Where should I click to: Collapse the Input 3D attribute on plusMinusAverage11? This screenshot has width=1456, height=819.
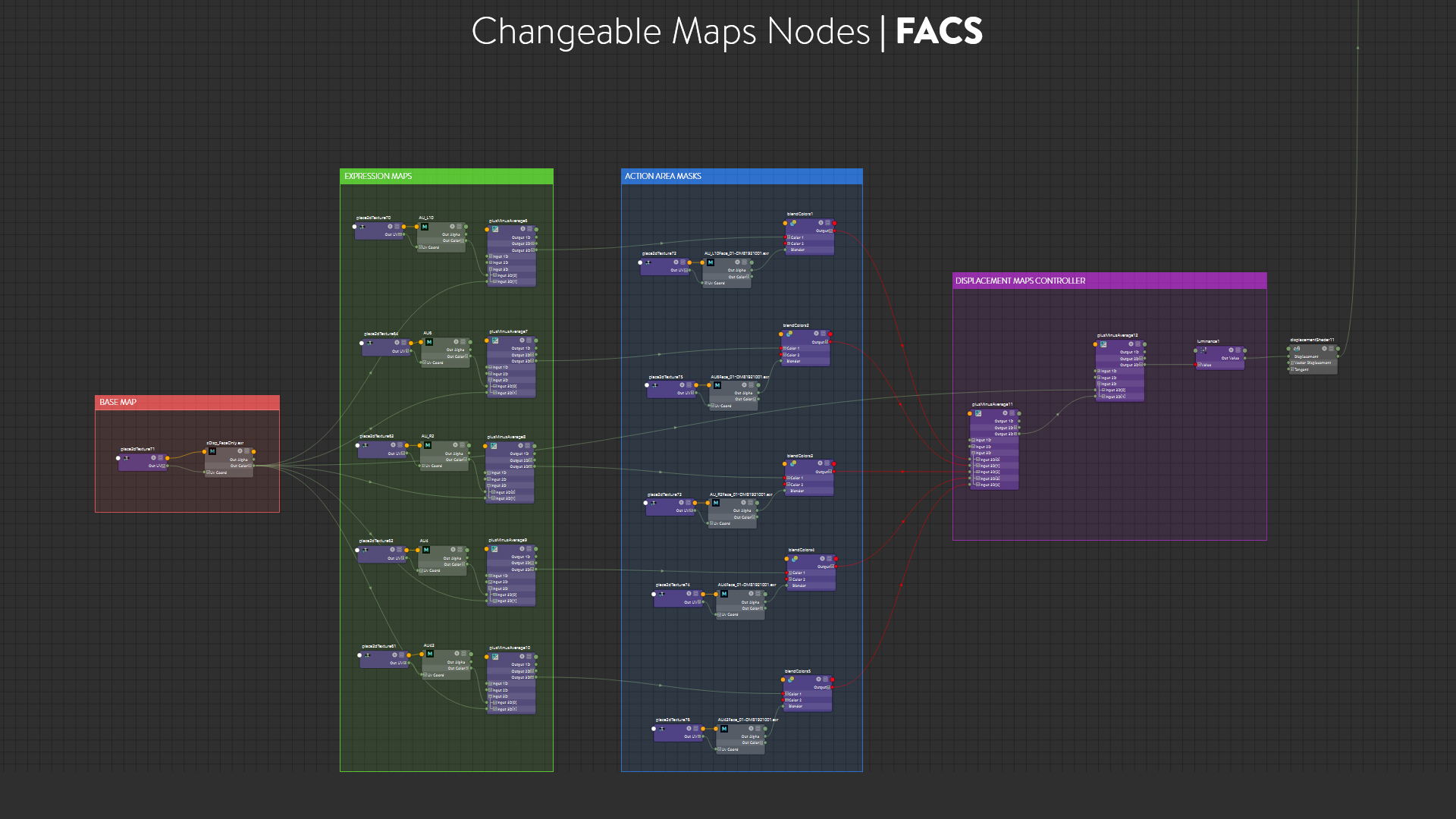click(974, 453)
